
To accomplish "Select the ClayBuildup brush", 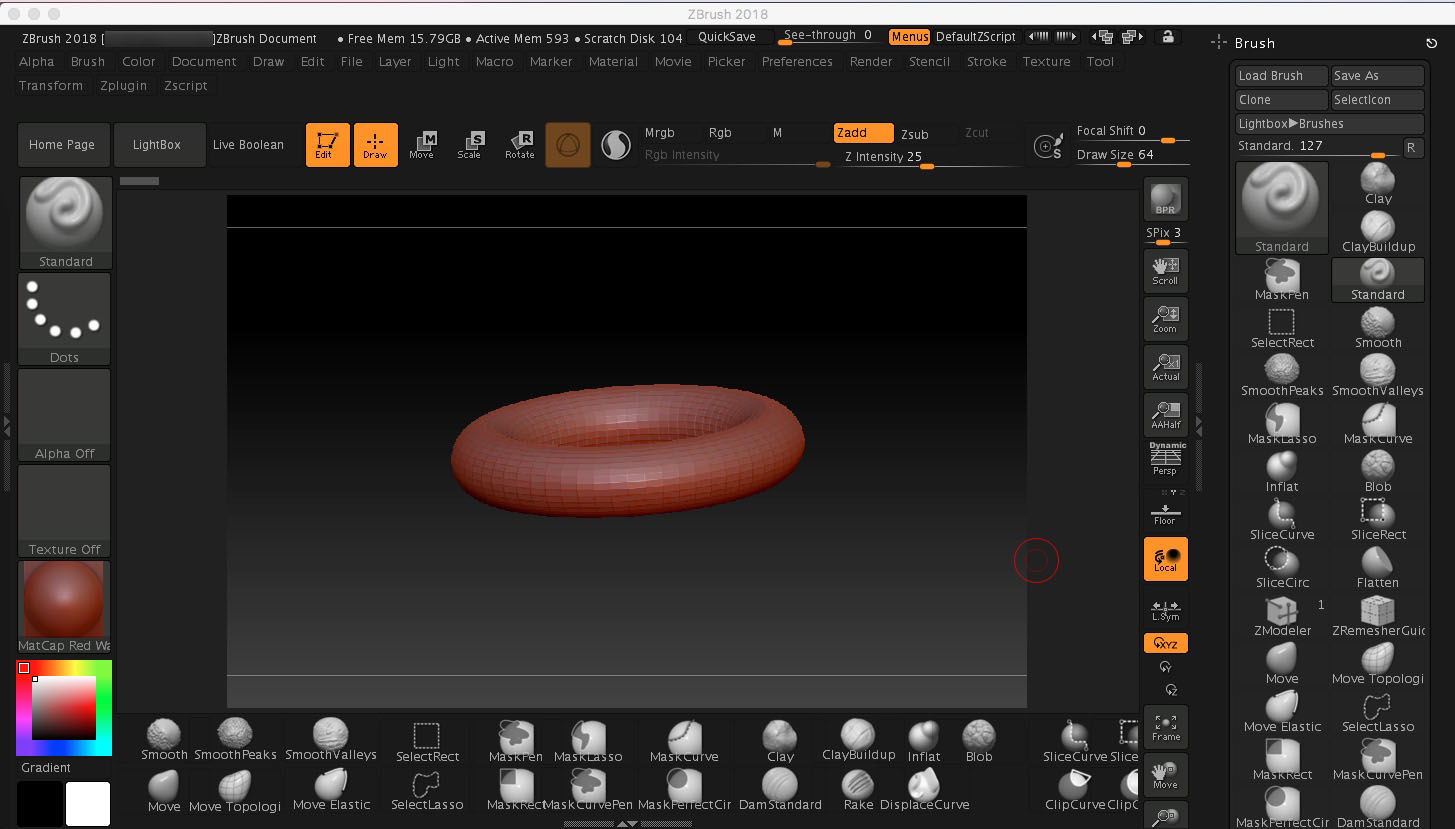I will (1378, 225).
